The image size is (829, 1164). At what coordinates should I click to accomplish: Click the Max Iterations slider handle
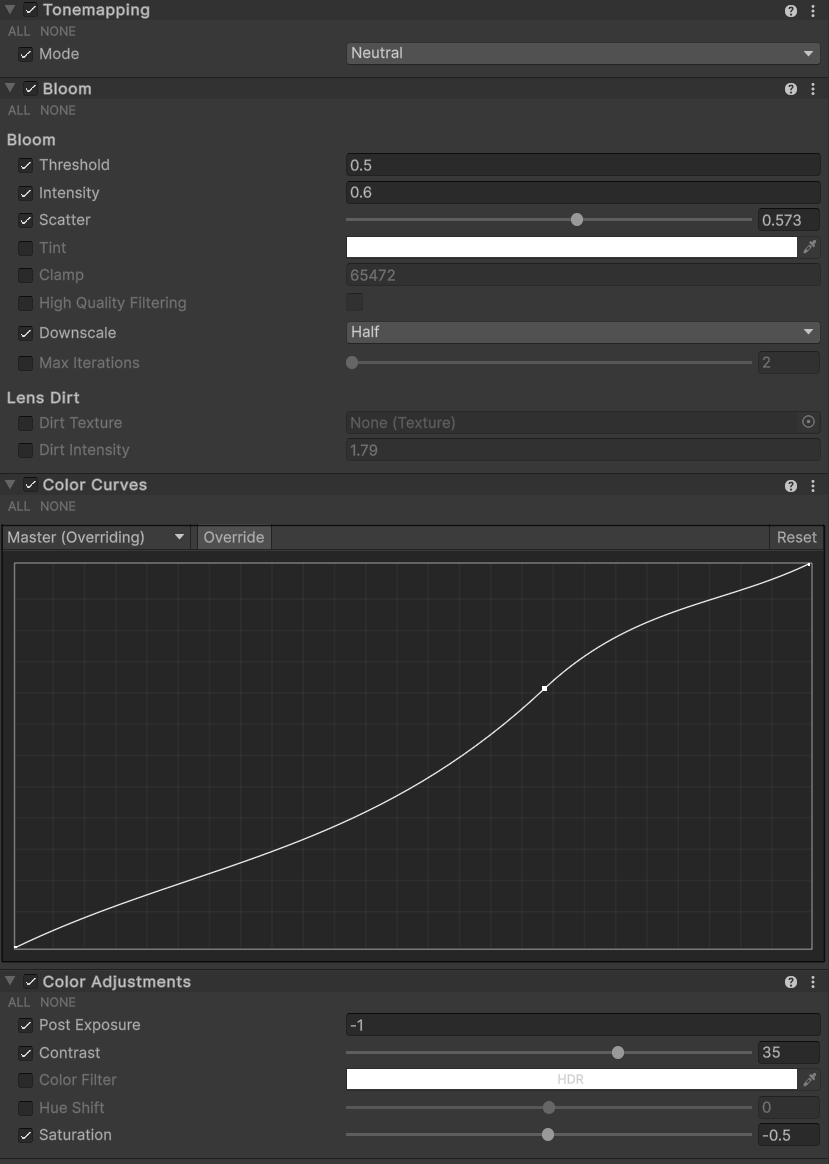[x=353, y=363]
